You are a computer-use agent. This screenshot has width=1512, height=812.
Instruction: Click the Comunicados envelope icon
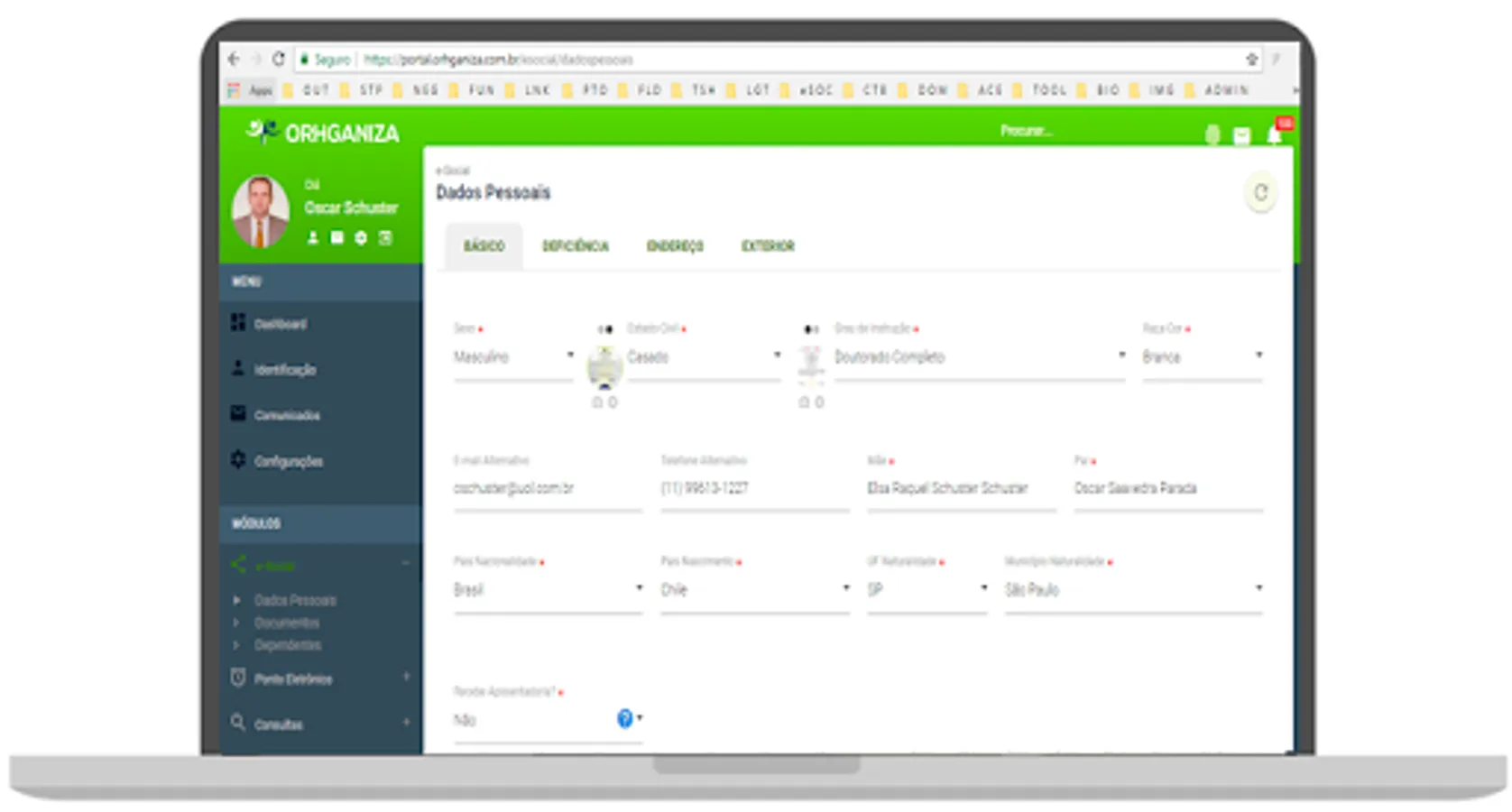[238, 413]
